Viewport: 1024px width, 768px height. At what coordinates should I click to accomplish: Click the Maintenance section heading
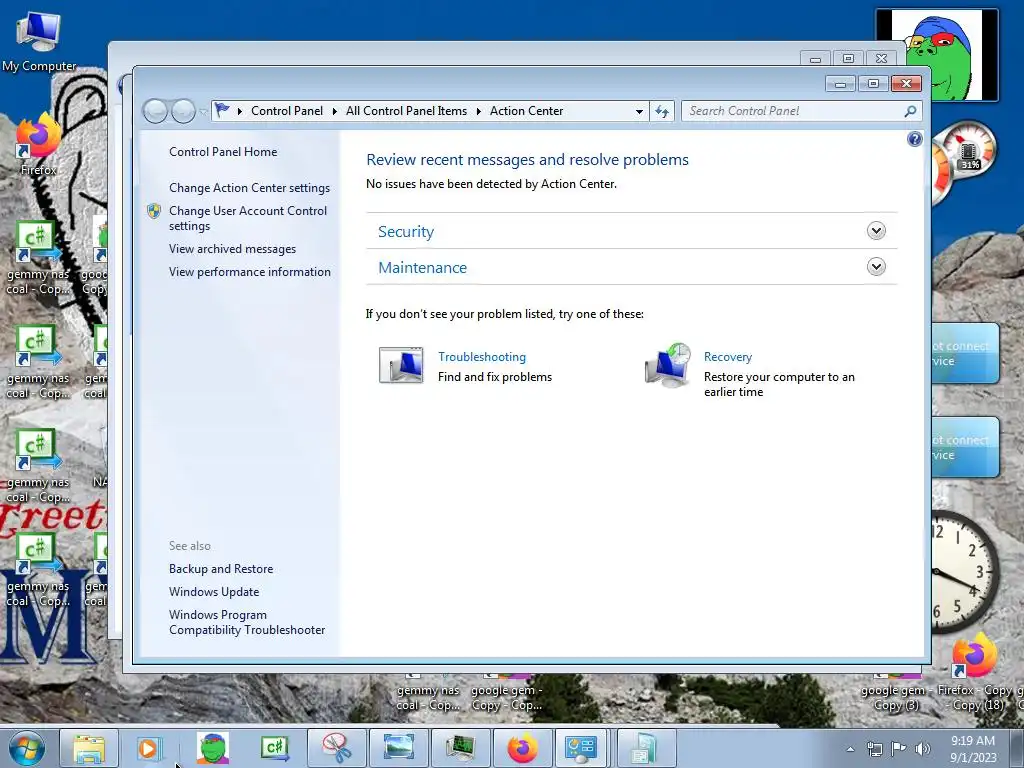(423, 267)
